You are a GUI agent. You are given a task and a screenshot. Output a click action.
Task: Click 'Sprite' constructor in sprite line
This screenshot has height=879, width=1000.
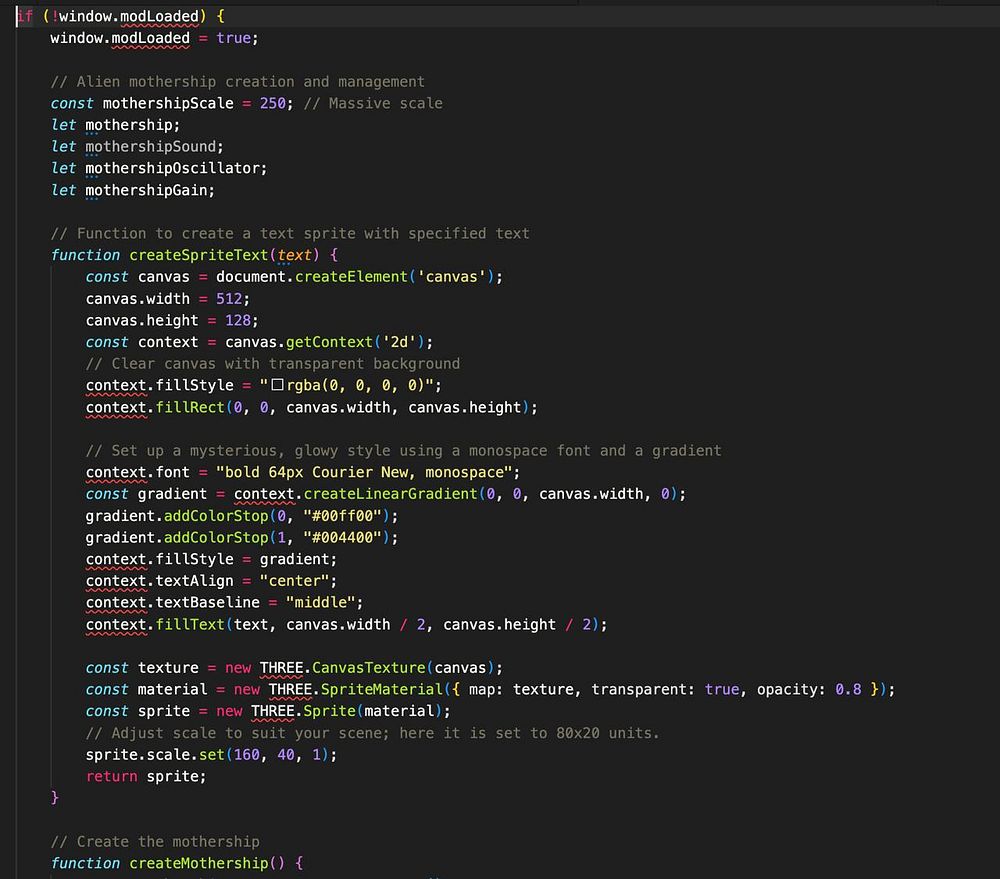329,711
